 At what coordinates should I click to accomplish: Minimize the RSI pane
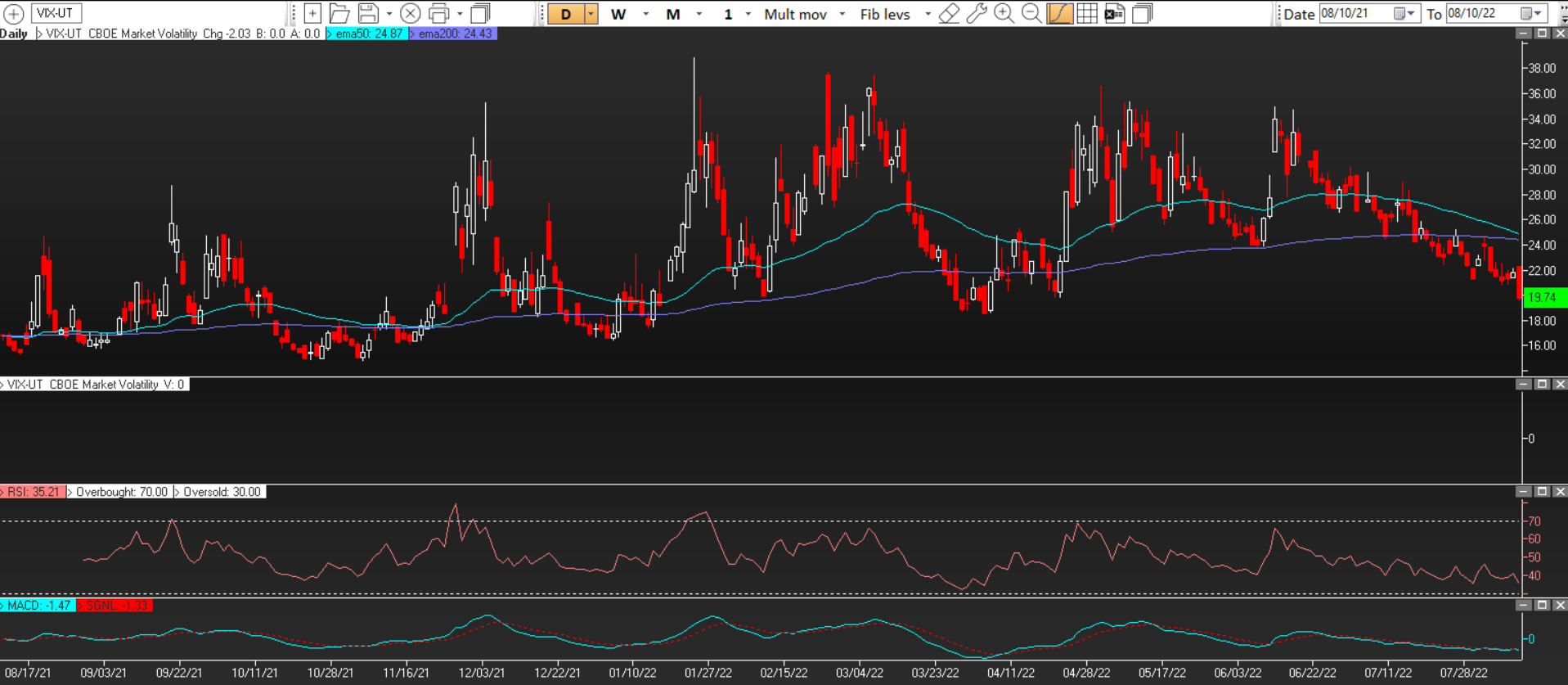1523,492
